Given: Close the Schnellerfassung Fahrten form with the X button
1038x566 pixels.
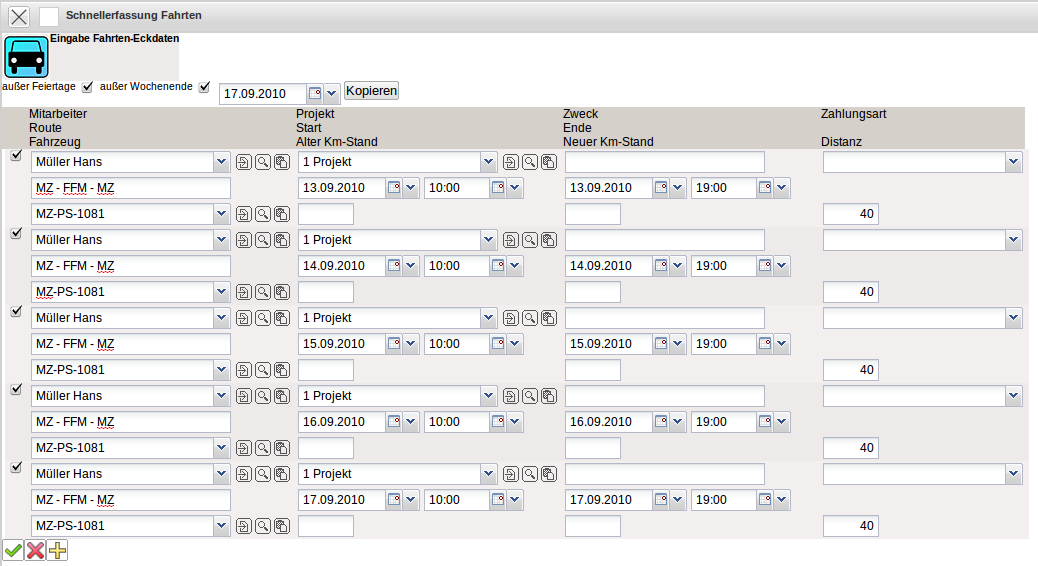Looking at the screenshot, I should tap(18, 16).
